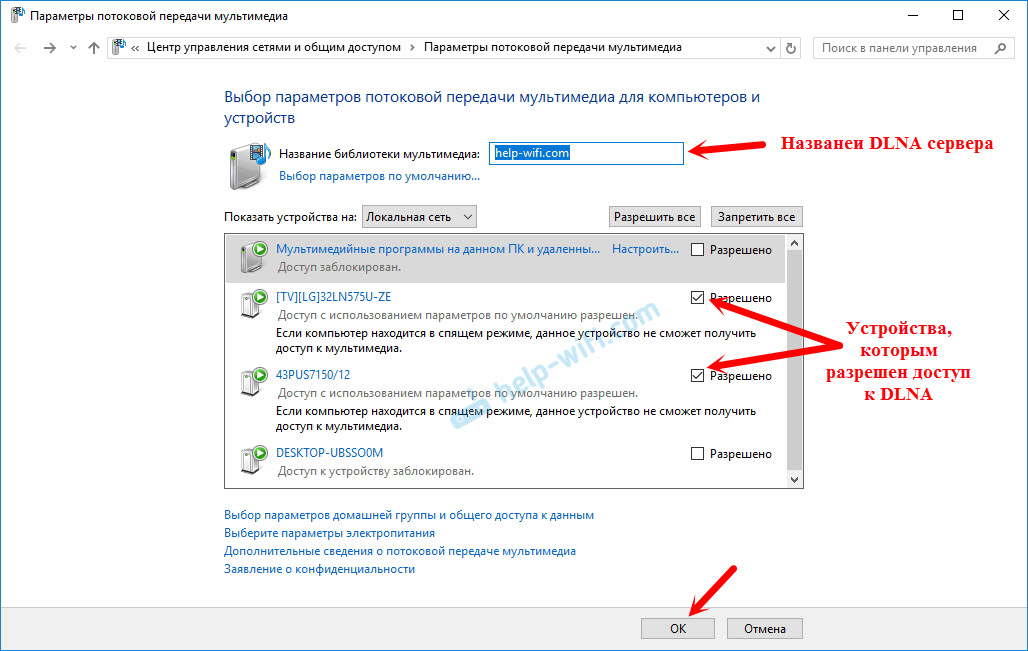
Task: Open 'Настроить...' link for multimedia programs
Action: point(645,249)
